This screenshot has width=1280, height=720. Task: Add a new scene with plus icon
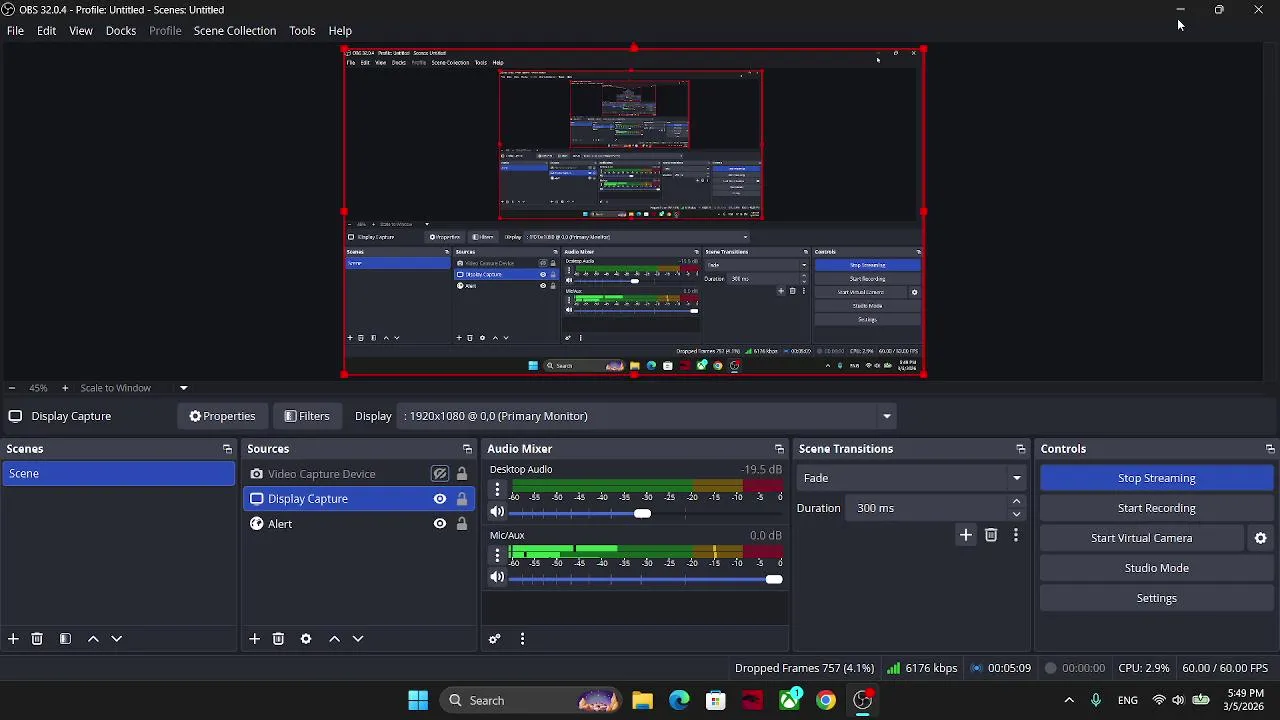click(x=13, y=639)
